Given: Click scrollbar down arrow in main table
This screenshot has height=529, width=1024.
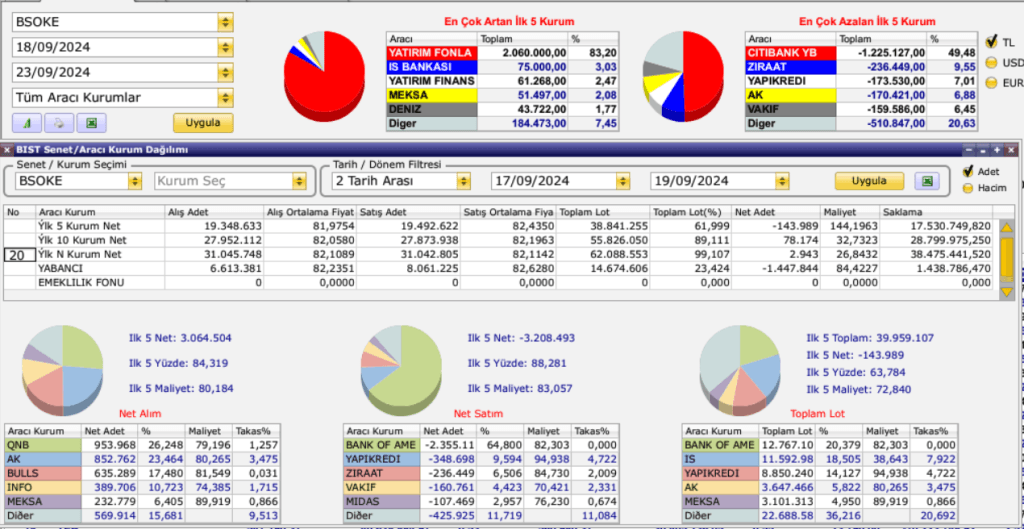Looking at the screenshot, I should [x=1006, y=292].
